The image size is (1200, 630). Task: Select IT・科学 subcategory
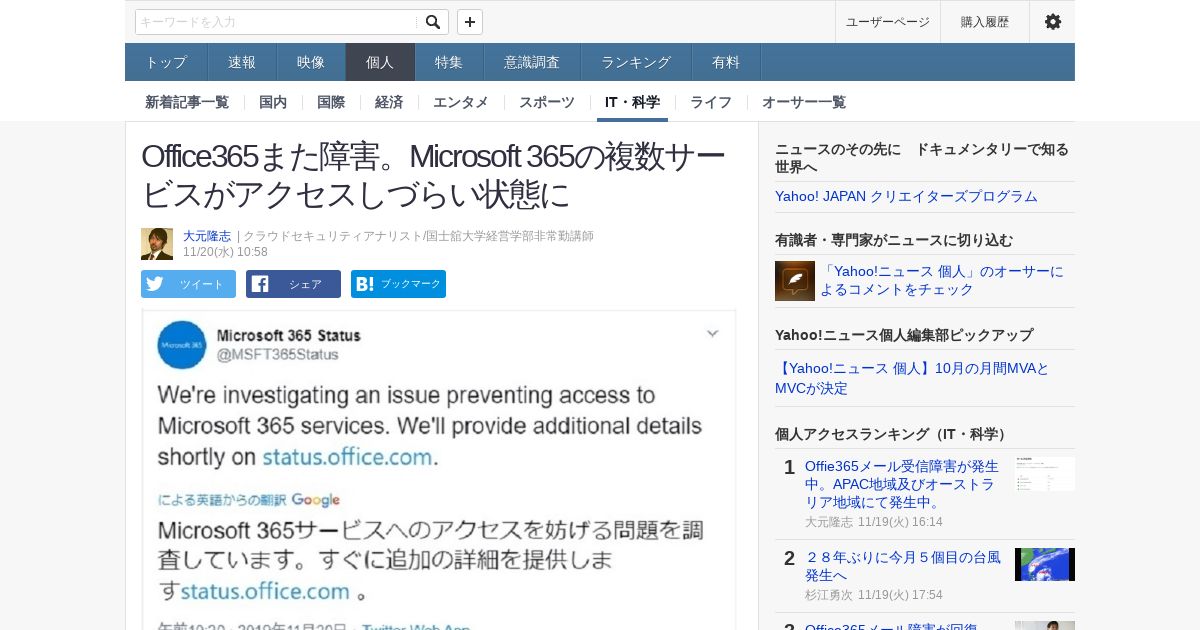(x=632, y=102)
